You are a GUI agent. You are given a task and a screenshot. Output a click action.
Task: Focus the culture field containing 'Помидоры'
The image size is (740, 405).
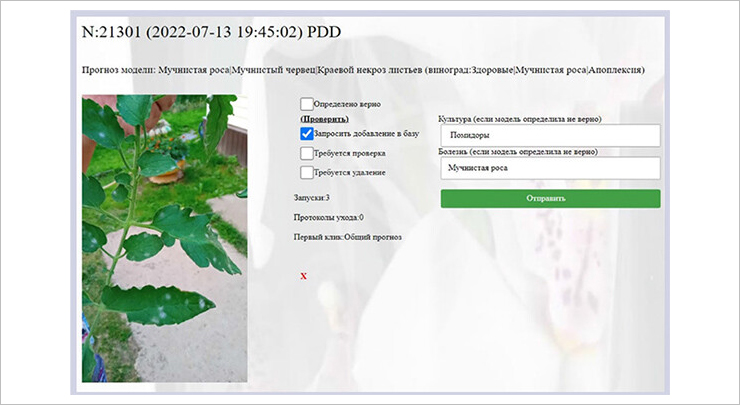[x=549, y=135]
